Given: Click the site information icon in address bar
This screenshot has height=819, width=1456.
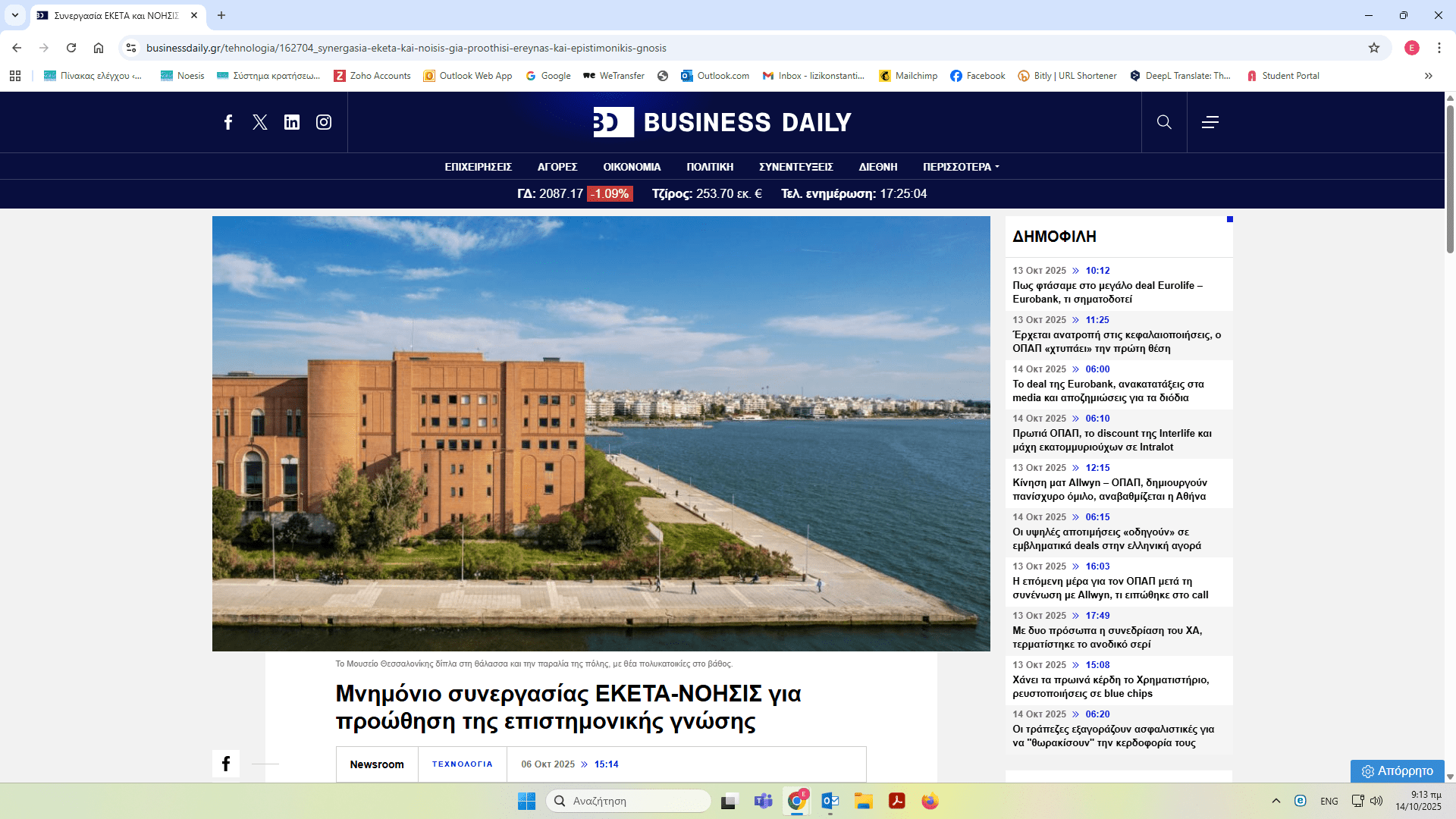Looking at the screenshot, I should (x=131, y=48).
